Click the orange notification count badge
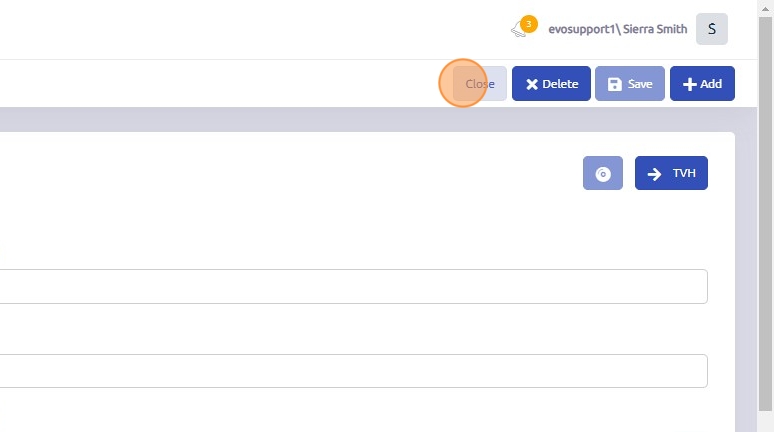Screen dimensions: 774x432 tap(528, 23)
